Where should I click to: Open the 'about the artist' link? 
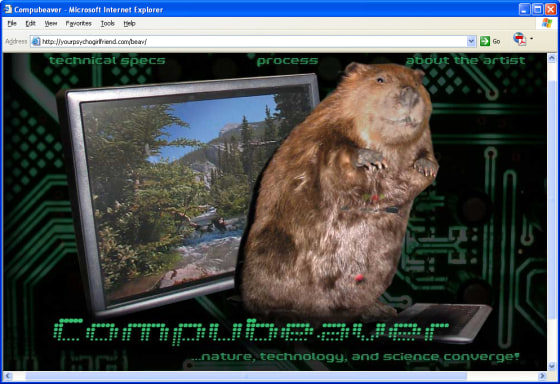coord(465,61)
